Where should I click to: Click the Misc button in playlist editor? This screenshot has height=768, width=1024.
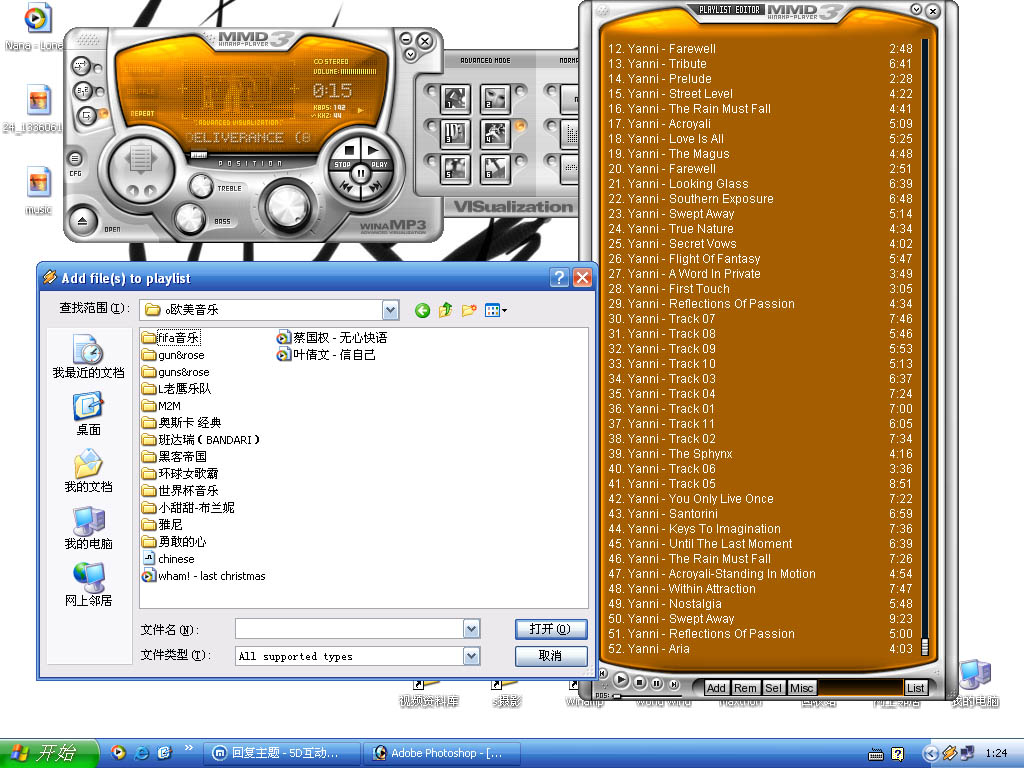[x=801, y=688]
